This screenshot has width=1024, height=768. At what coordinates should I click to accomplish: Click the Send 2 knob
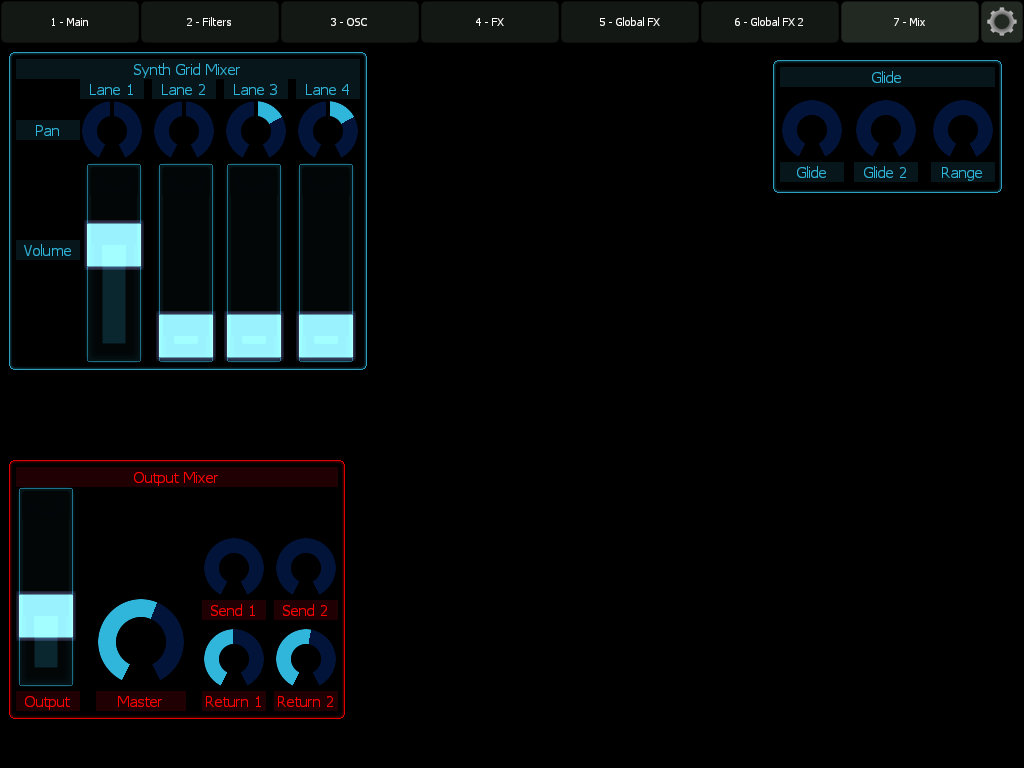pos(306,568)
